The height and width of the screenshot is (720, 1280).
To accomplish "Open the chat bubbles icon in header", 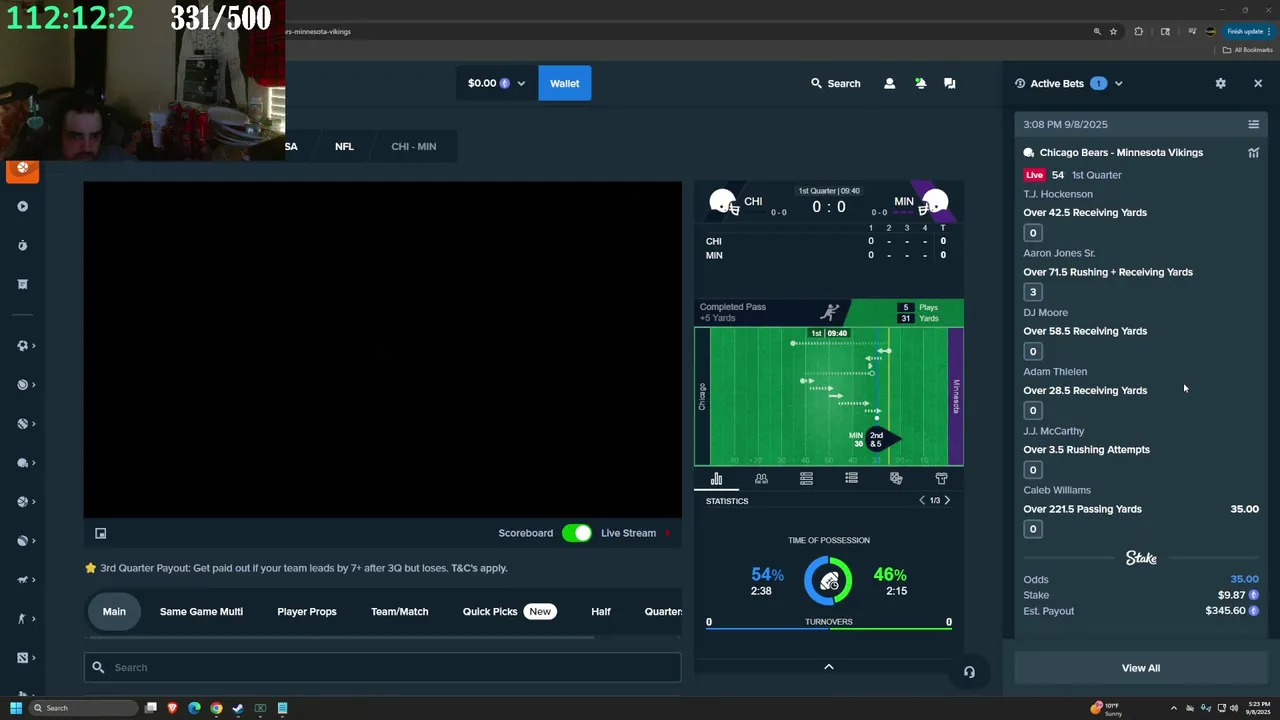I will tap(950, 84).
